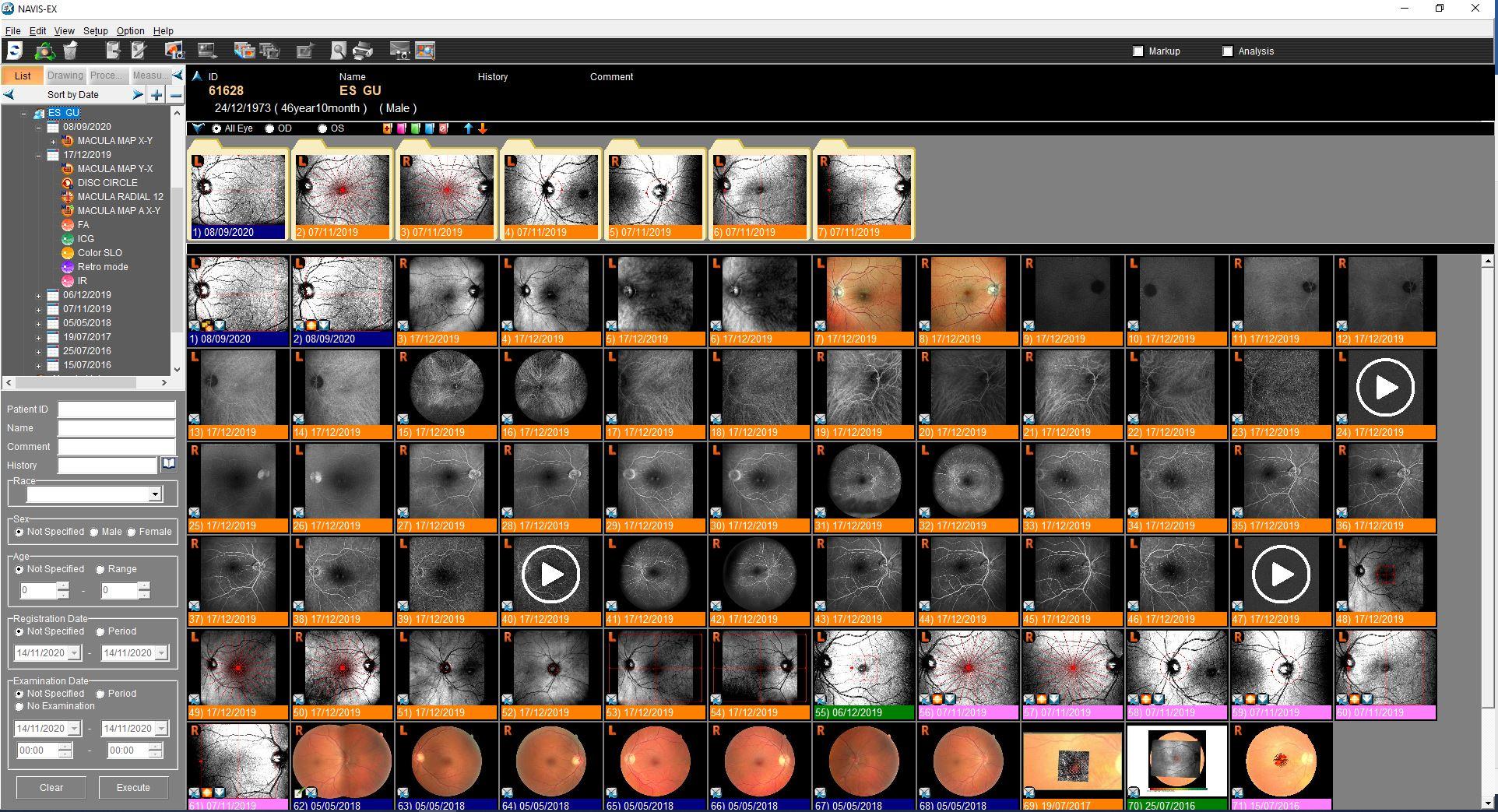The width and height of the screenshot is (1498, 812).
Task: Click the right arrow after Sort by Date
Action: coord(138,95)
